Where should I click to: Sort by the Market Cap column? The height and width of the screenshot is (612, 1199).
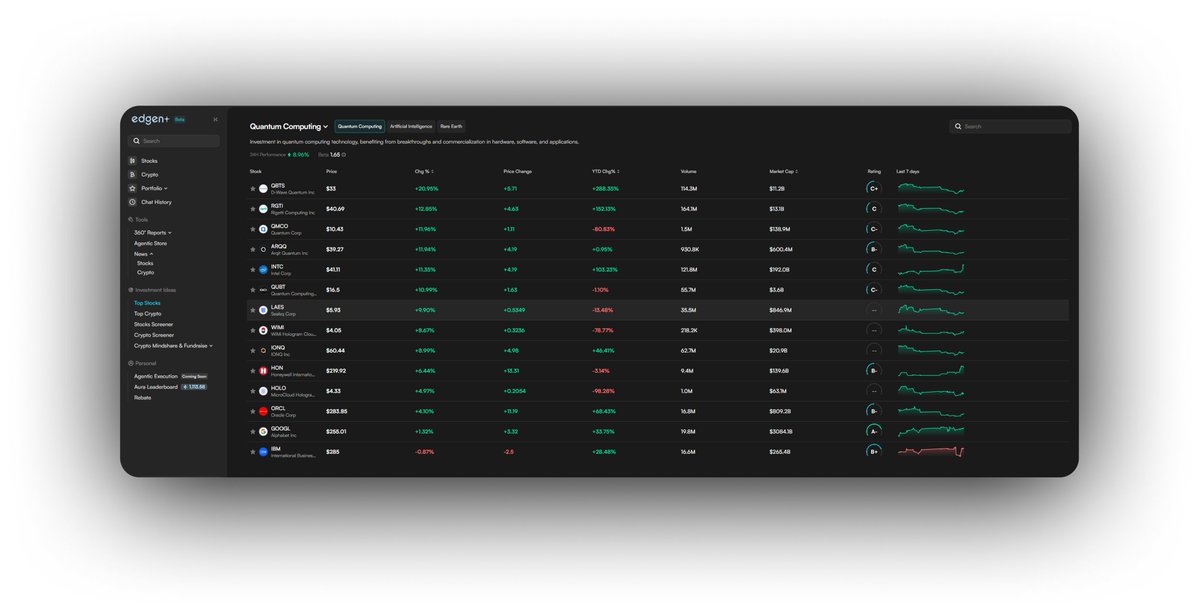[784, 171]
